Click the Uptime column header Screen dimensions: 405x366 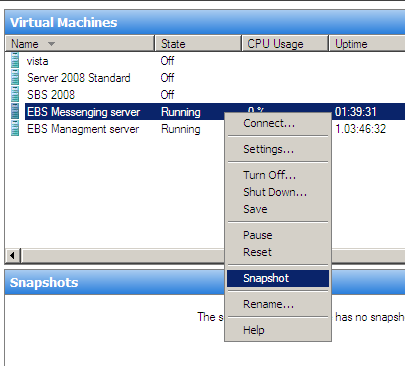367,44
